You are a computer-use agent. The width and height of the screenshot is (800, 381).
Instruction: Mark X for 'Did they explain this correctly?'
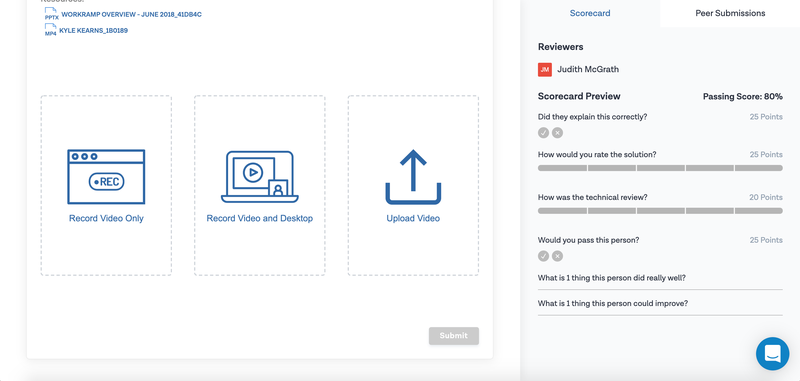coord(558,133)
